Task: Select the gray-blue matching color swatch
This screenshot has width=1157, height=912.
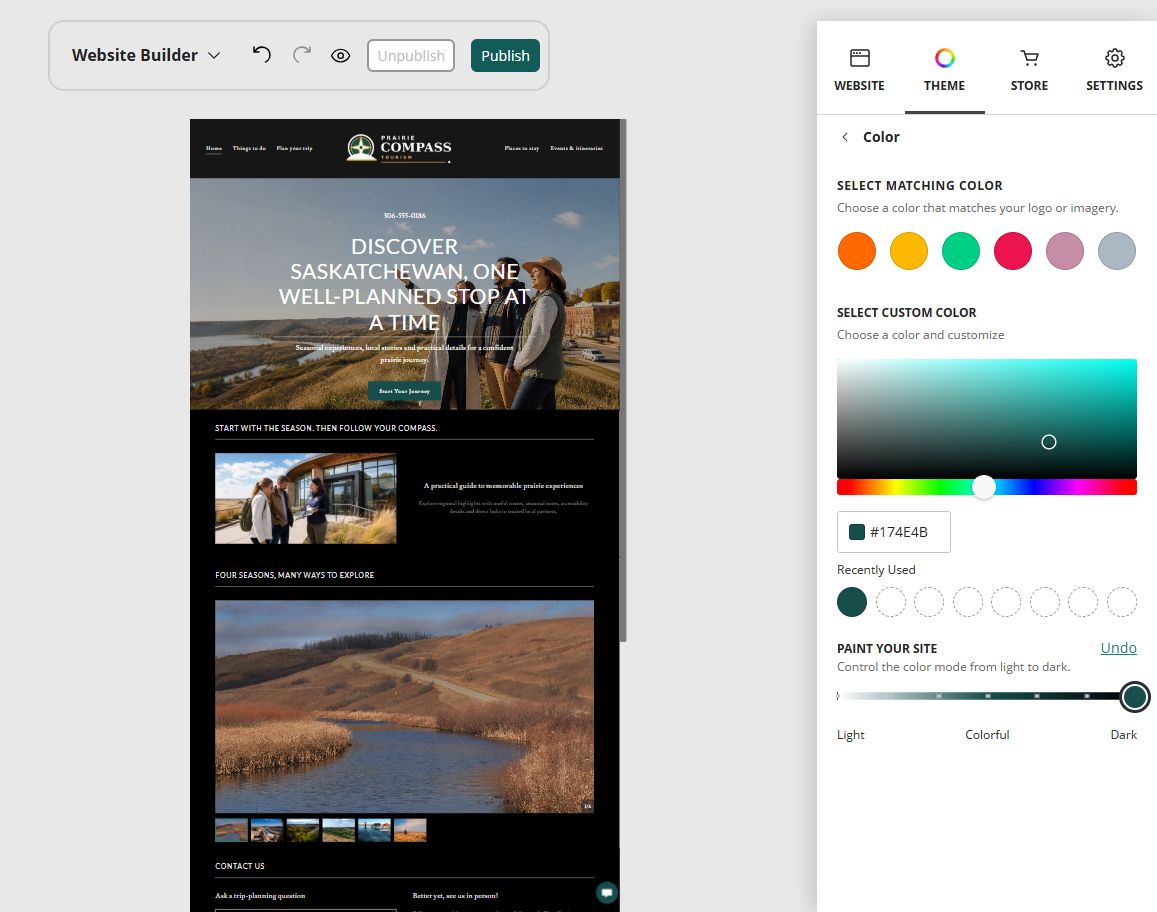Action: point(1116,251)
